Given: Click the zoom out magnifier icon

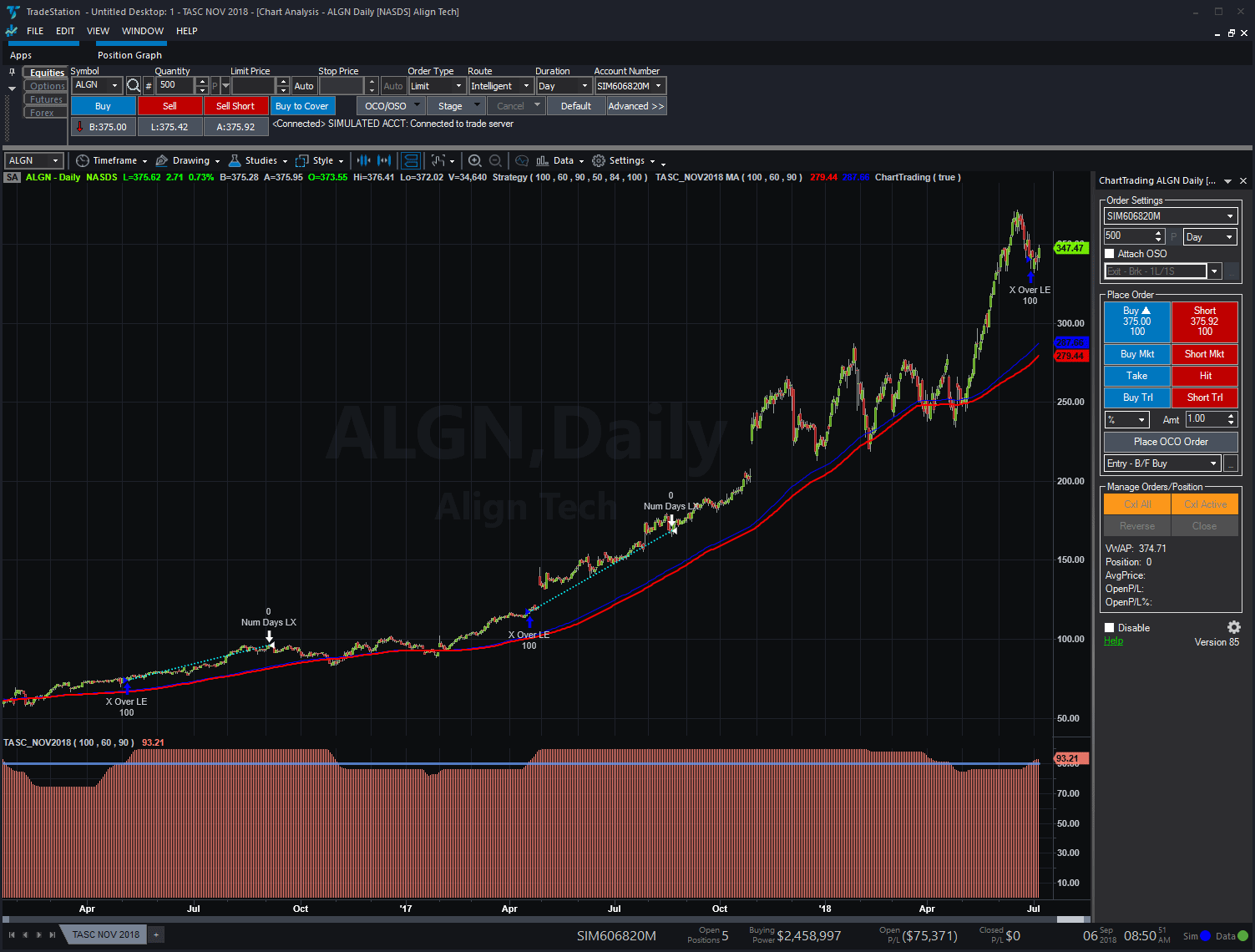Looking at the screenshot, I should (x=495, y=160).
